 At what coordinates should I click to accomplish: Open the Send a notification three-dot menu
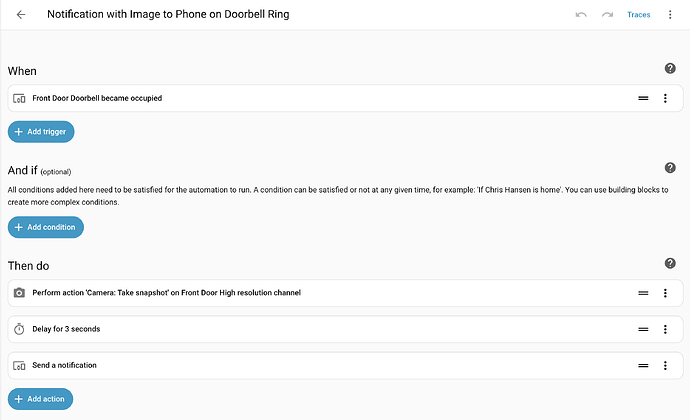click(x=665, y=365)
